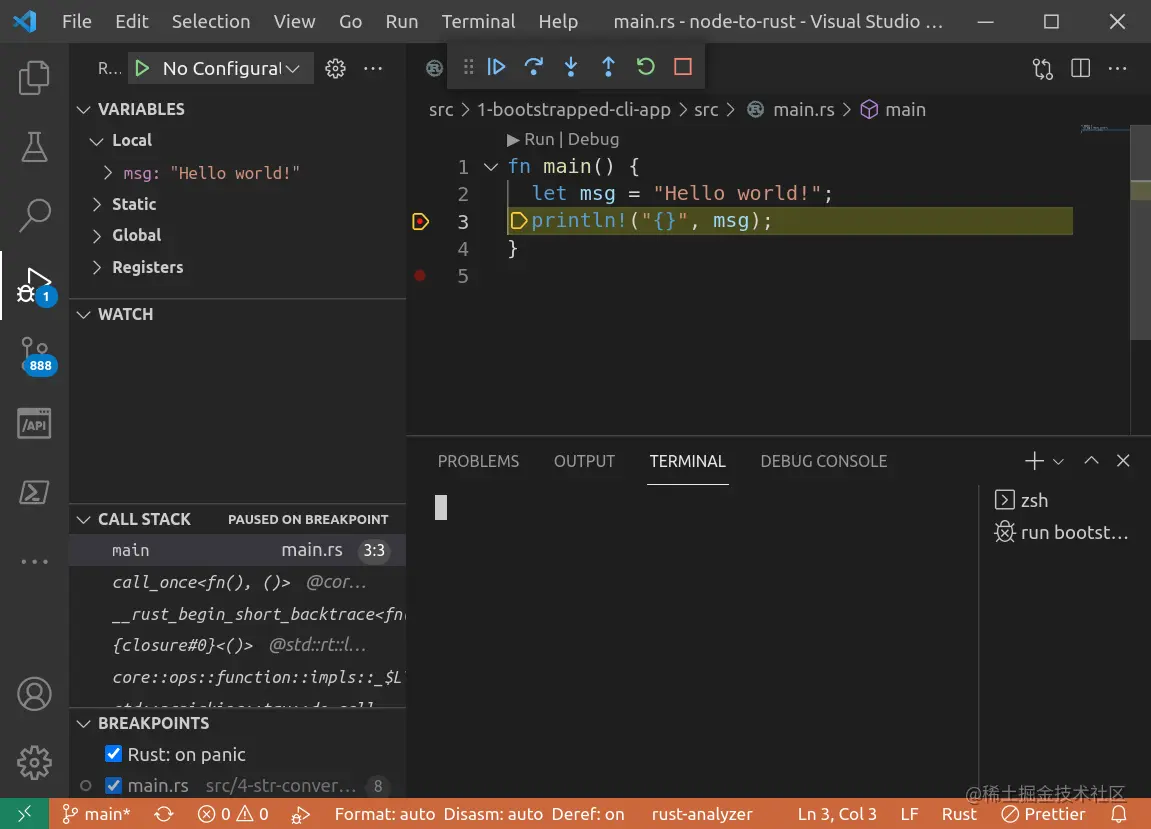This screenshot has height=829, width=1151.
Task: Open the PowerShell-style terminal extension icon
Action: tap(34, 492)
